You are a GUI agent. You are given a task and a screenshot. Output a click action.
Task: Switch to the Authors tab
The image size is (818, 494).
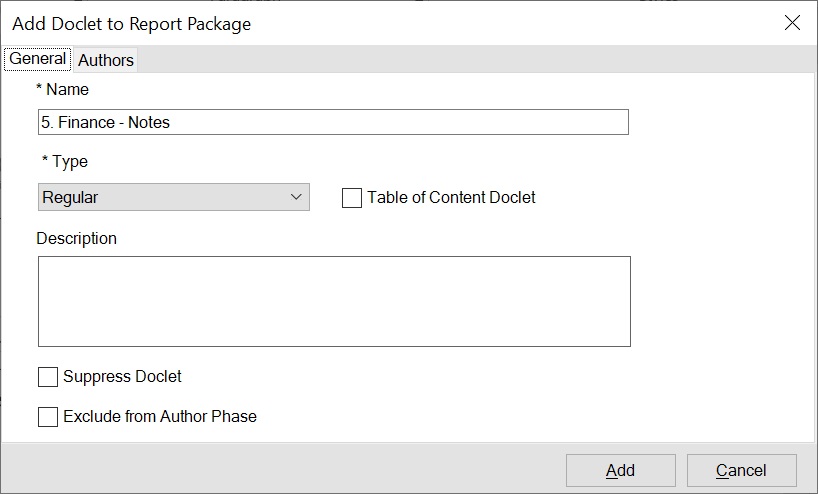coord(106,60)
